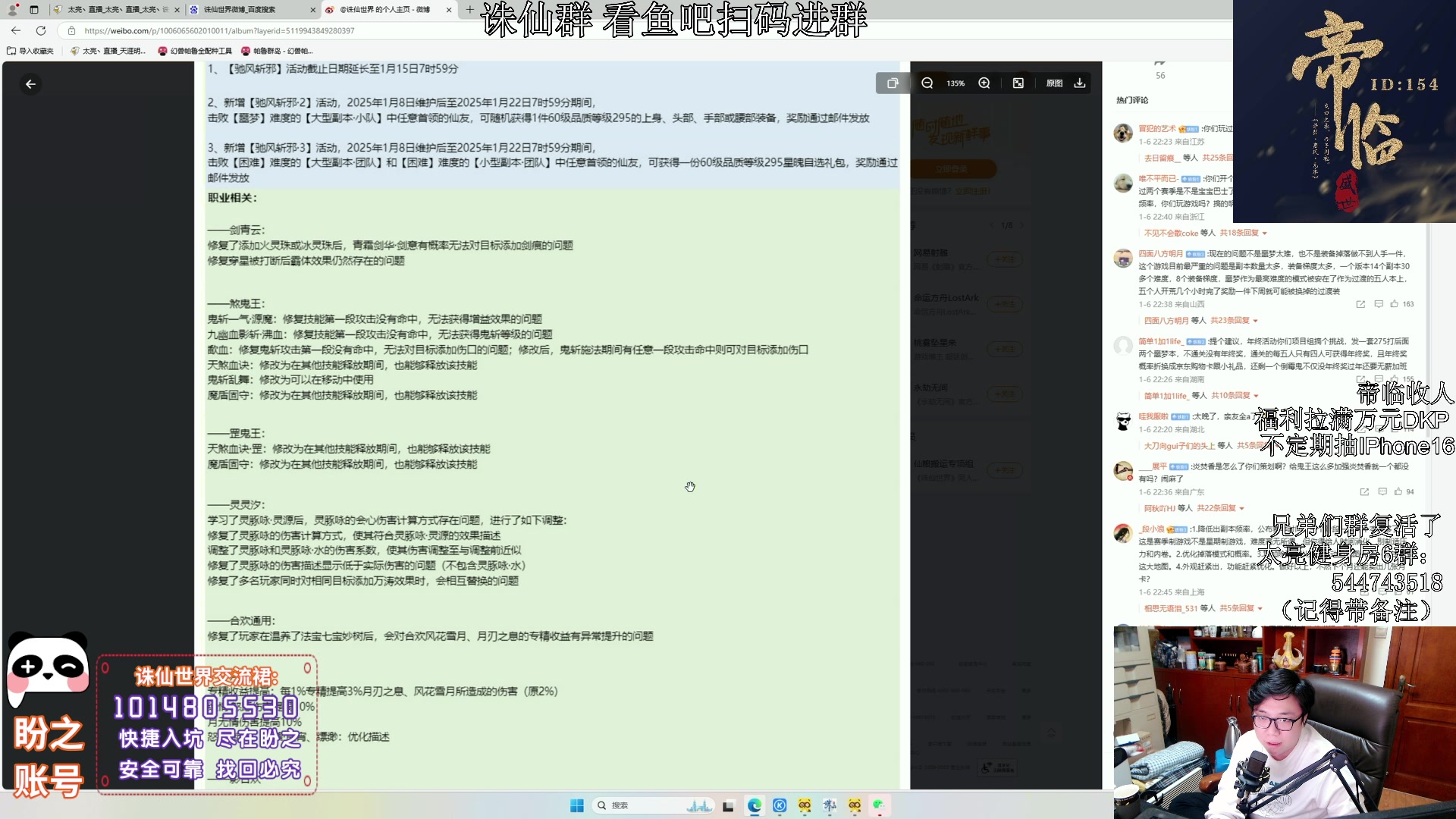Like the 四面八方明月 comment with 163 likes
Image resolution: width=1456 pixels, height=819 pixels.
tap(1401, 304)
